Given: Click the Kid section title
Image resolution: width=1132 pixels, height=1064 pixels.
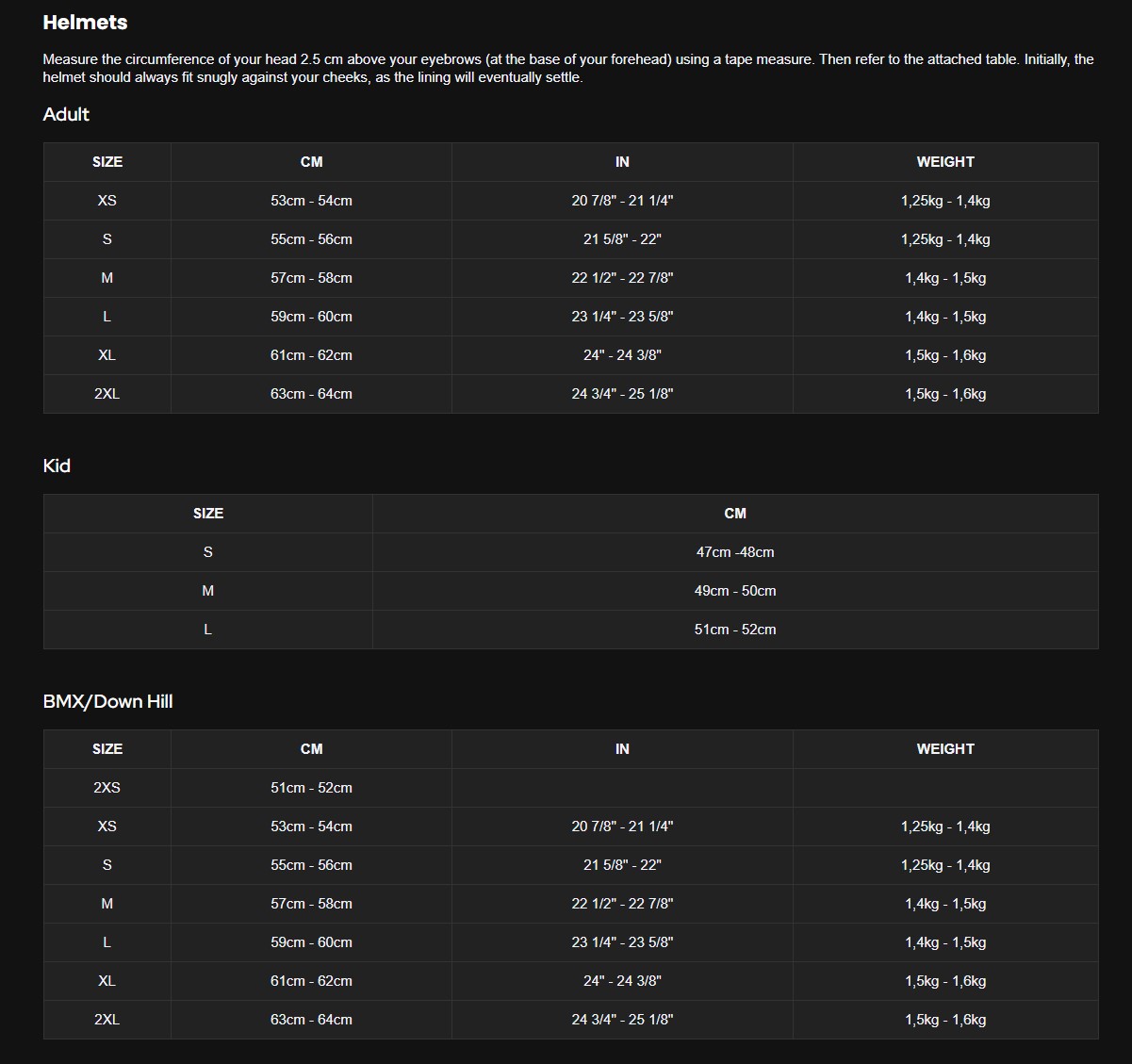Looking at the screenshot, I should click(57, 466).
